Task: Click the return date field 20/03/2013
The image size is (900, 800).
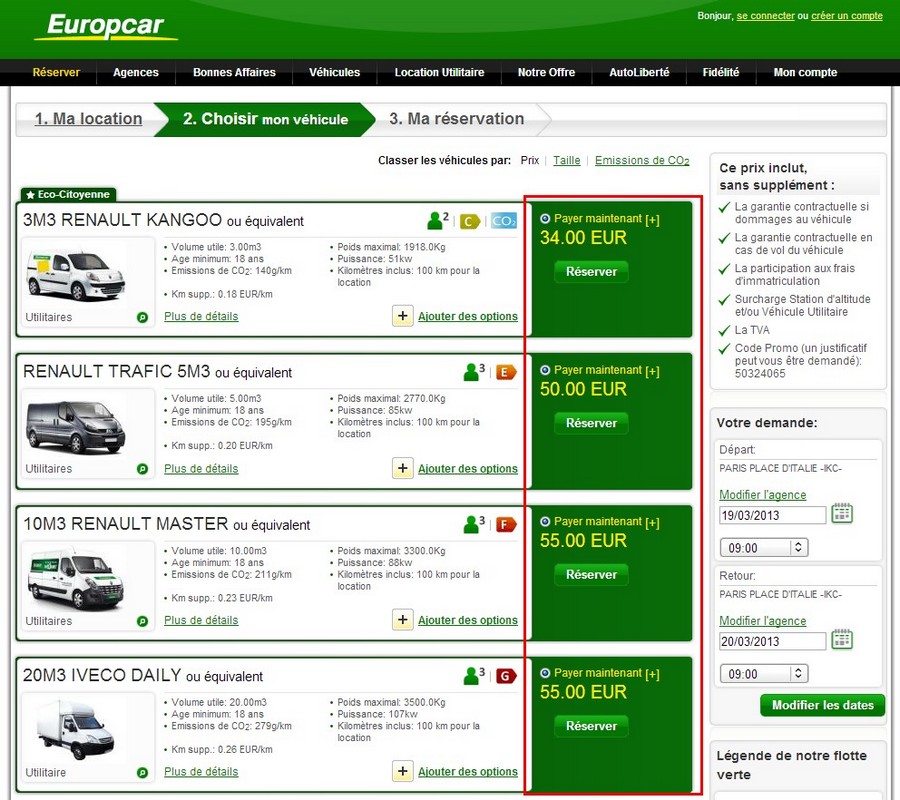Action: 773,642
